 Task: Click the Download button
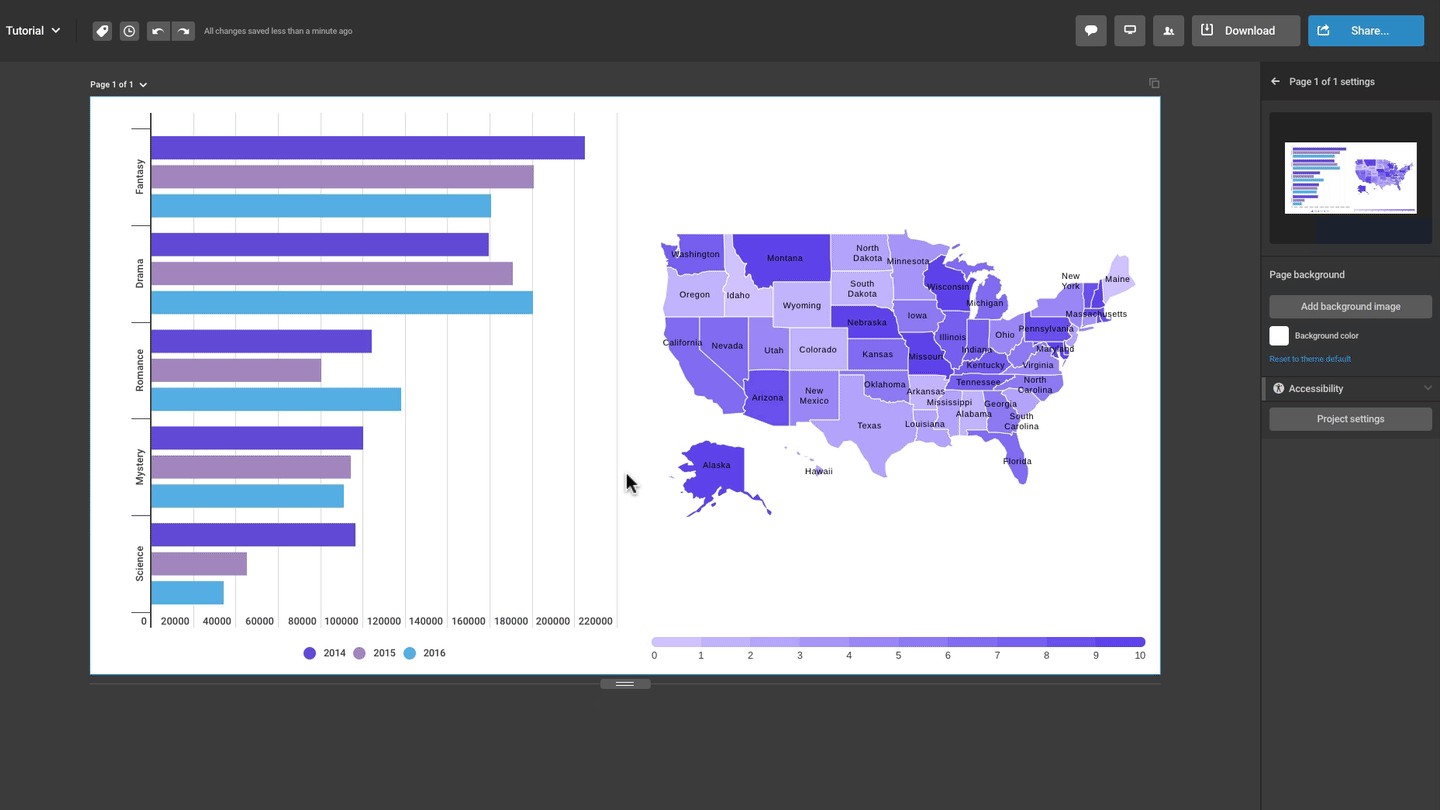point(1246,31)
